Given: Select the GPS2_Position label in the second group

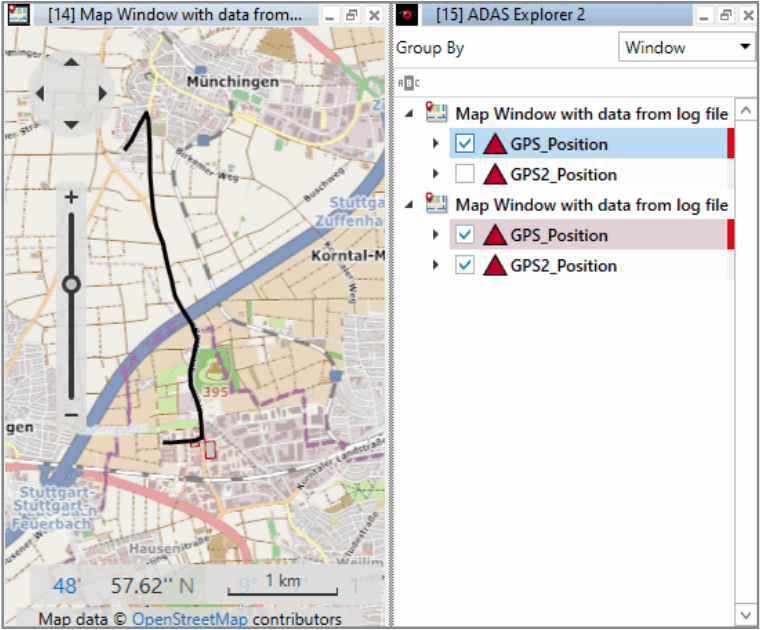Looking at the screenshot, I should click(x=564, y=266).
